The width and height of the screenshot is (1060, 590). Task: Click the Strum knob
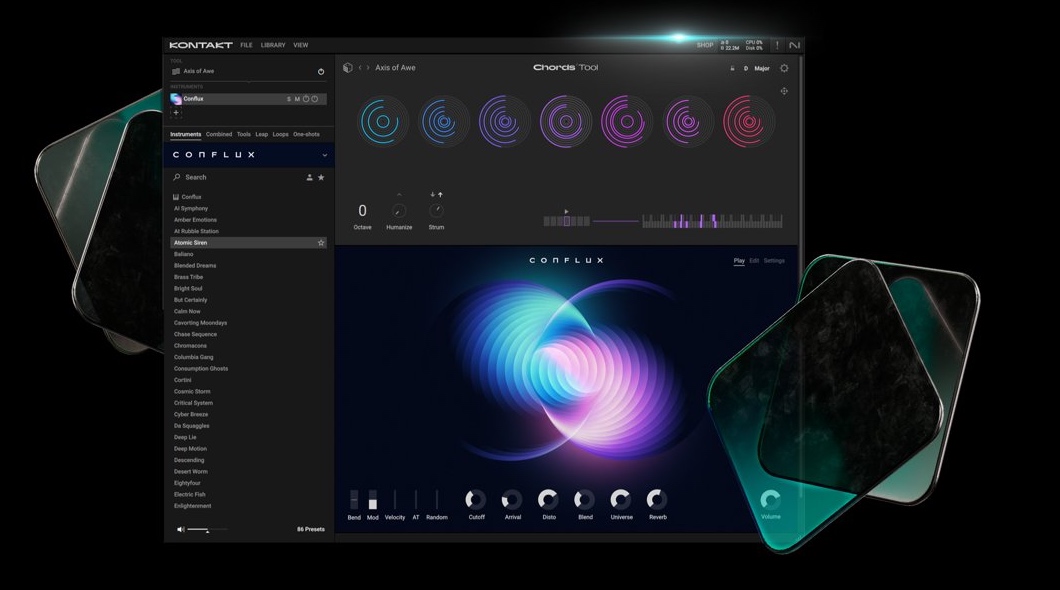(437, 211)
